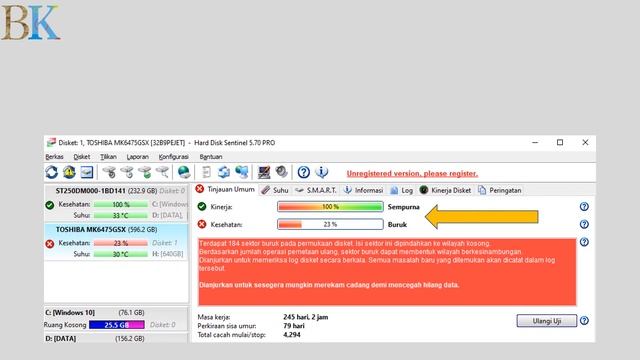Viewport: 640px width, 360px height.
Task: Click the Hard Disk Sentinel title bar icon
Action: tap(51, 142)
